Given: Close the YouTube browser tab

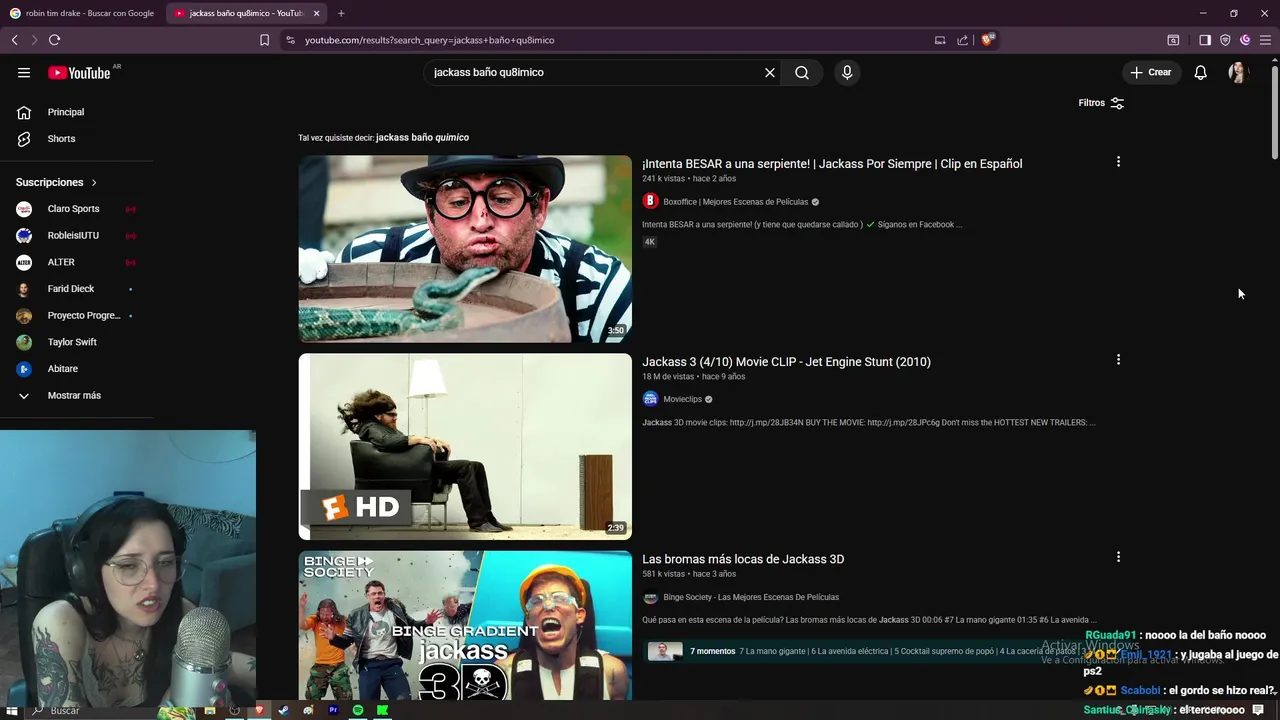Looking at the screenshot, I should coord(317,13).
